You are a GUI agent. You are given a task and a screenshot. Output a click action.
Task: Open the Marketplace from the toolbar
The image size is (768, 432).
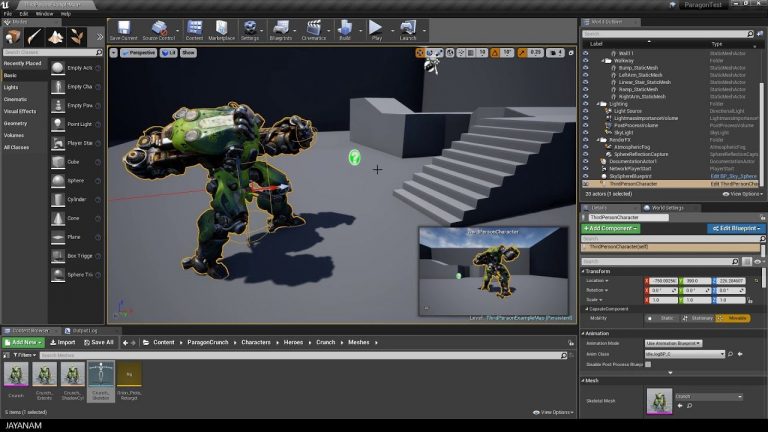pos(221,29)
